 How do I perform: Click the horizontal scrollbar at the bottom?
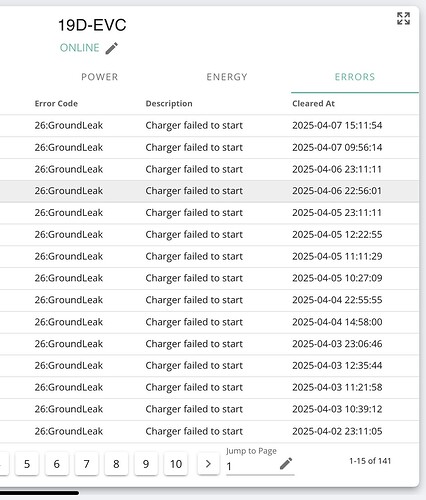[39, 493]
